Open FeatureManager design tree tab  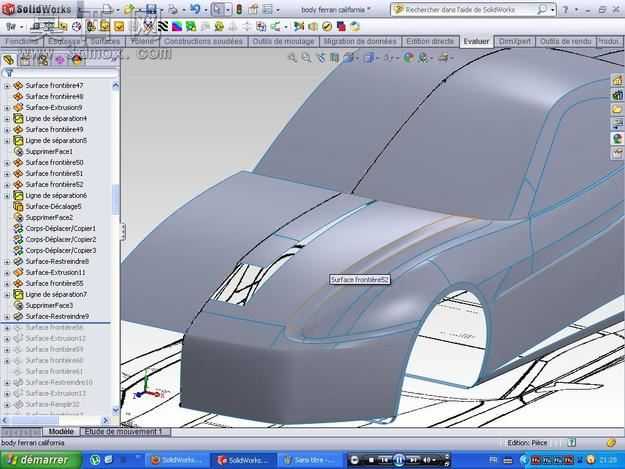tap(9, 60)
